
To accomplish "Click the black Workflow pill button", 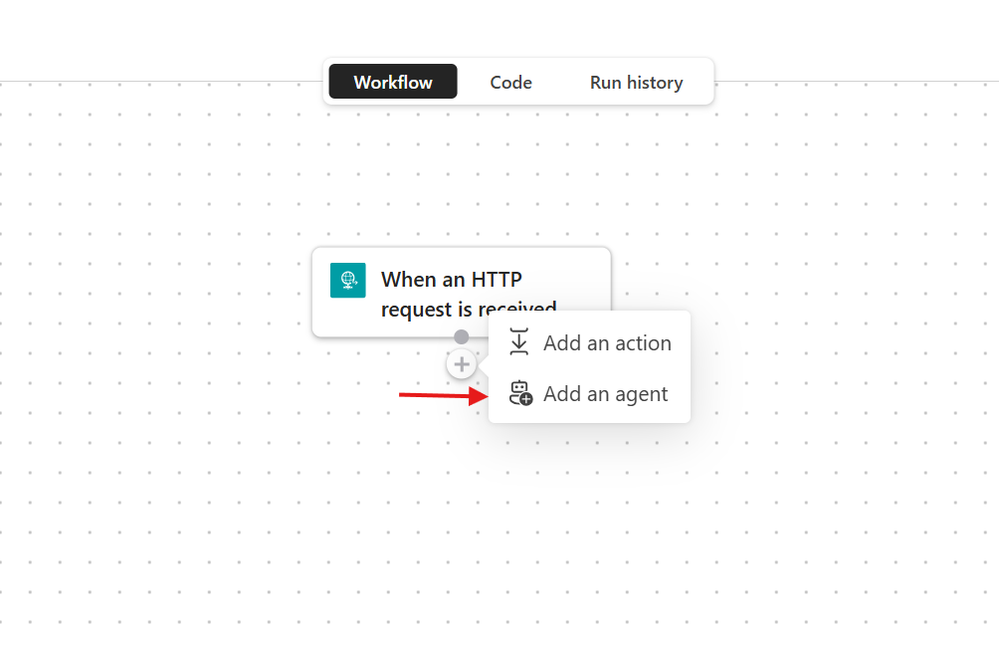I will (393, 82).
